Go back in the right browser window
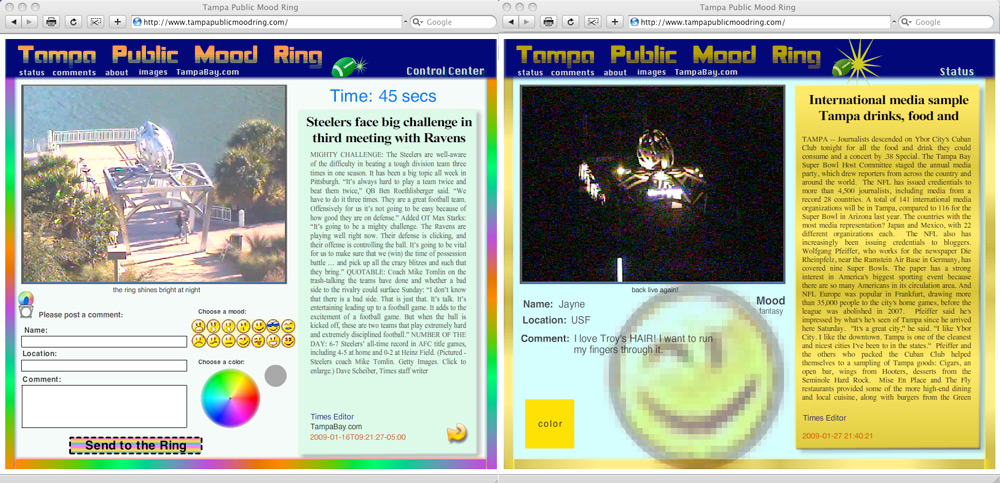The image size is (1000, 483). pos(514,21)
